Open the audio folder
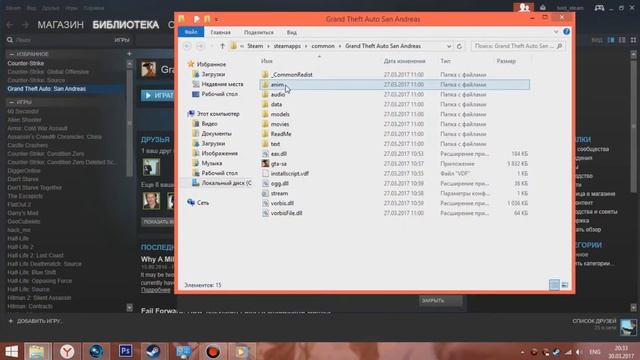This screenshot has height=360, width=640. (x=278, y=94)
